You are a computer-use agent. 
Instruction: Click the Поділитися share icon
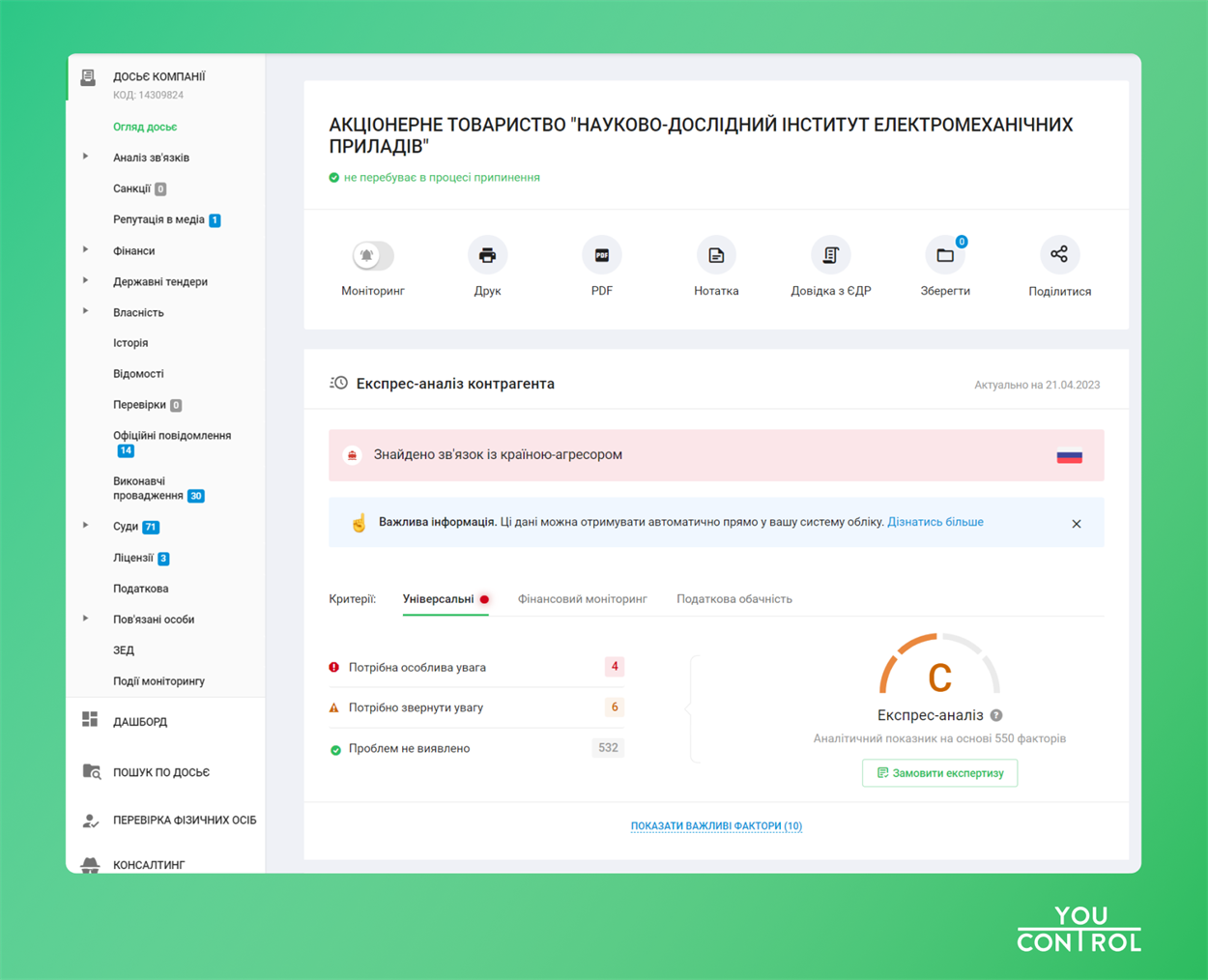click(x=1059, y=255)
